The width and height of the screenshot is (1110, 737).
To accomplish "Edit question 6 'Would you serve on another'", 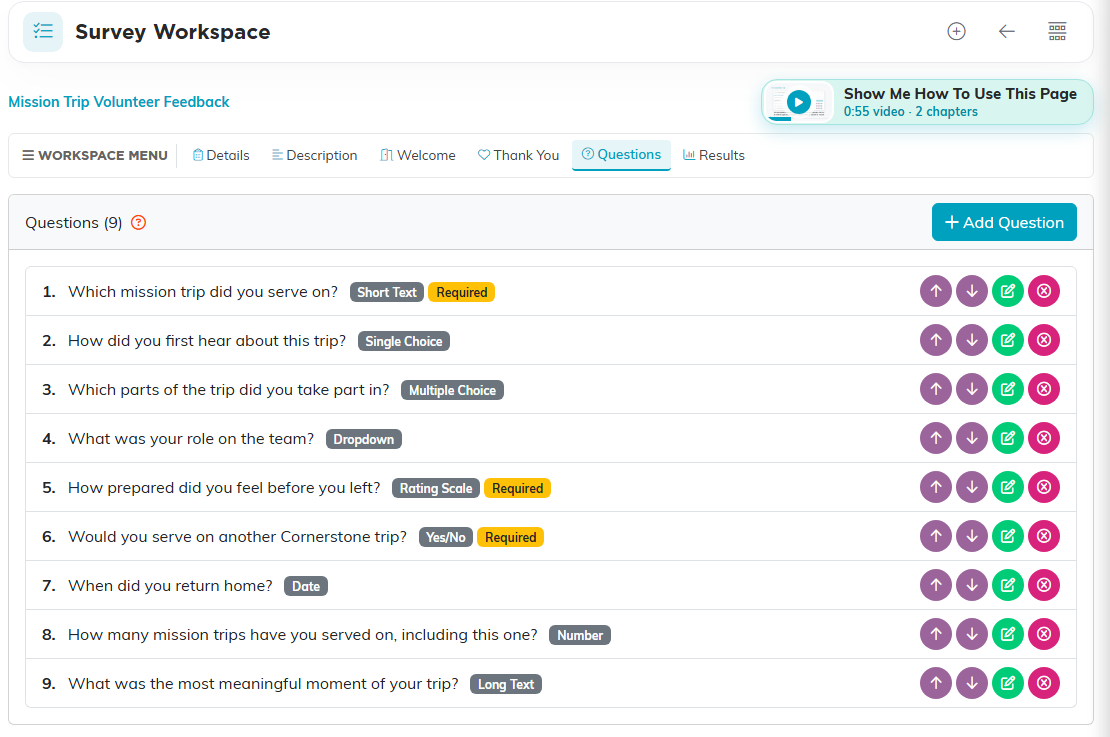I will click(1008, 535).
